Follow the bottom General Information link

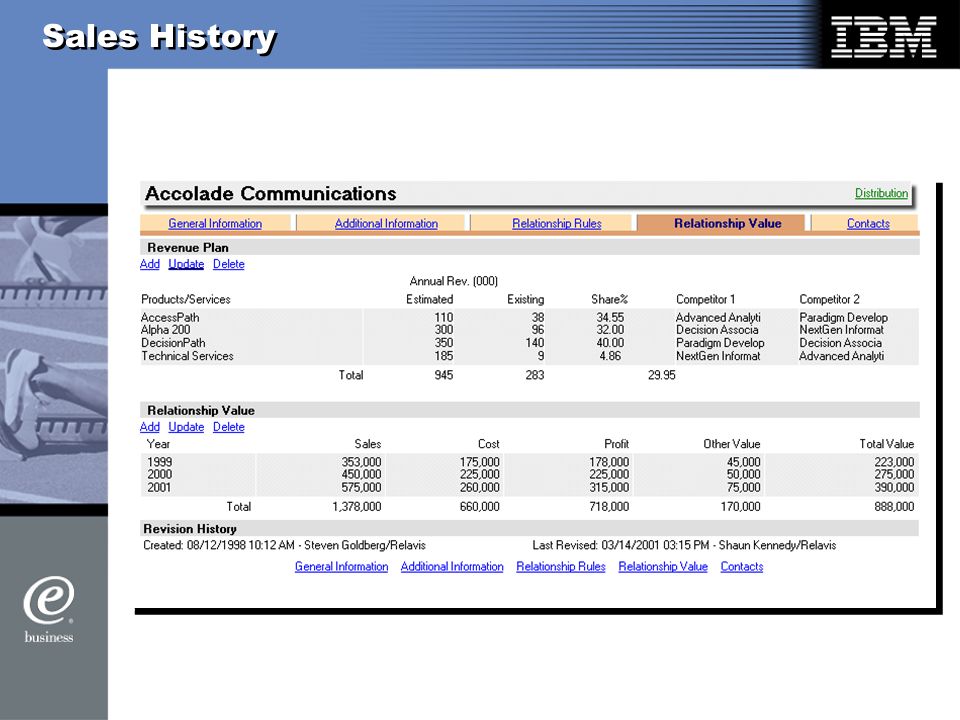click(x=341, y=566)
